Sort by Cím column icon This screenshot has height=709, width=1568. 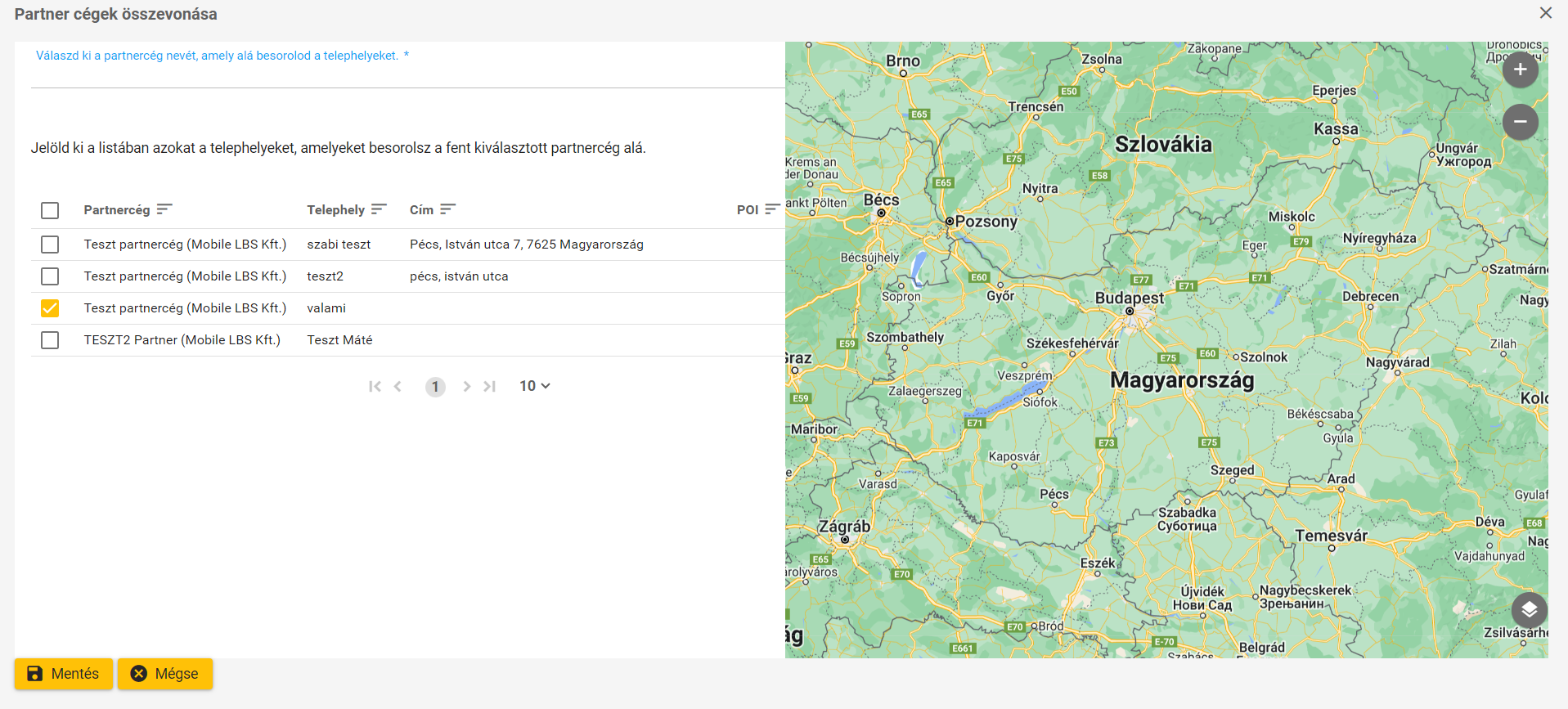click(447, 209)
